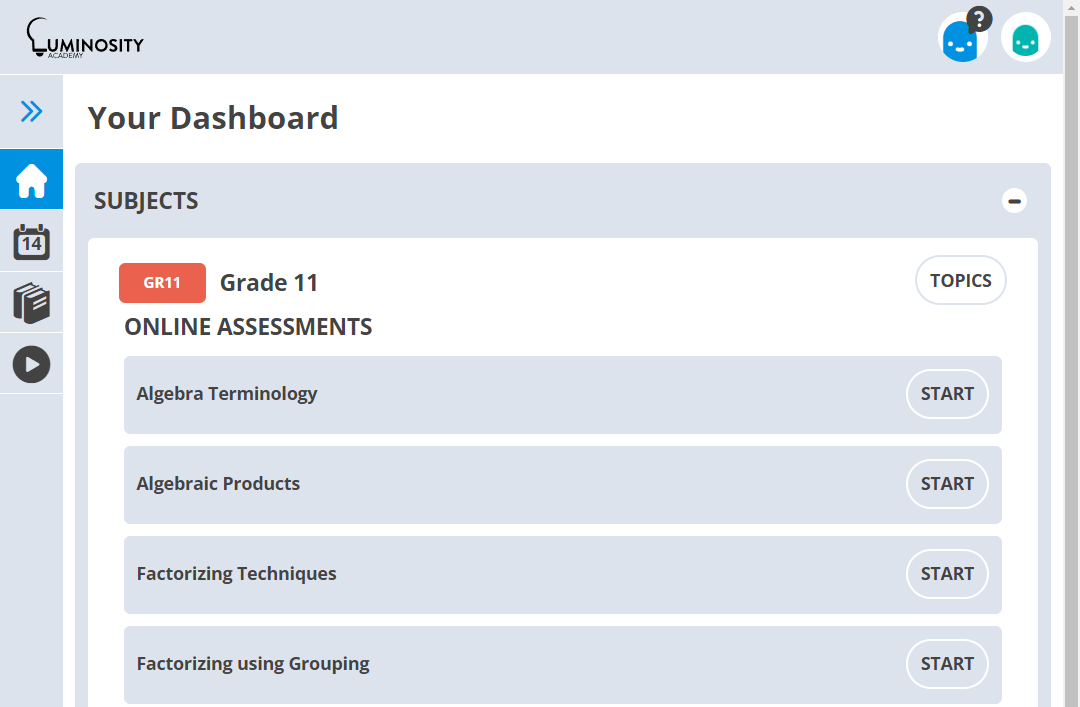Open the Home dashboard icon

coord(31,180)
